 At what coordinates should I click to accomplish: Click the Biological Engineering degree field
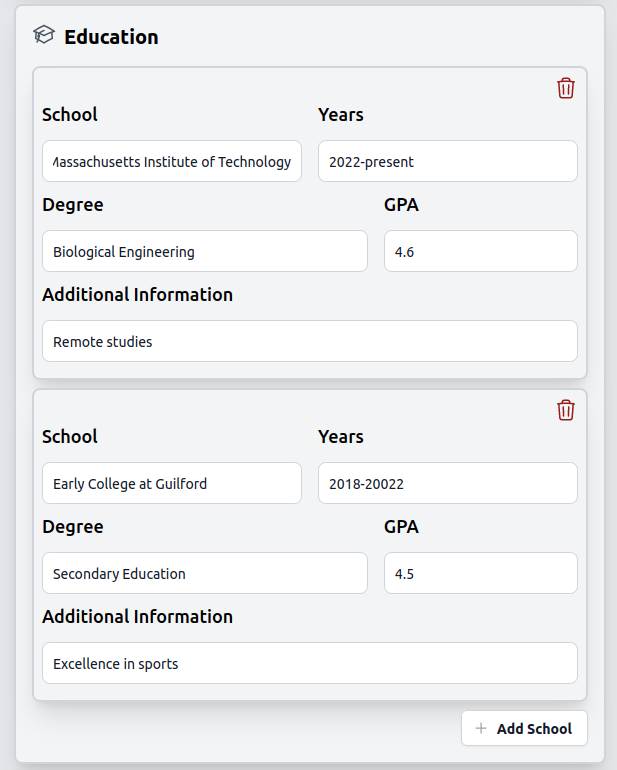tap(205, 252)
